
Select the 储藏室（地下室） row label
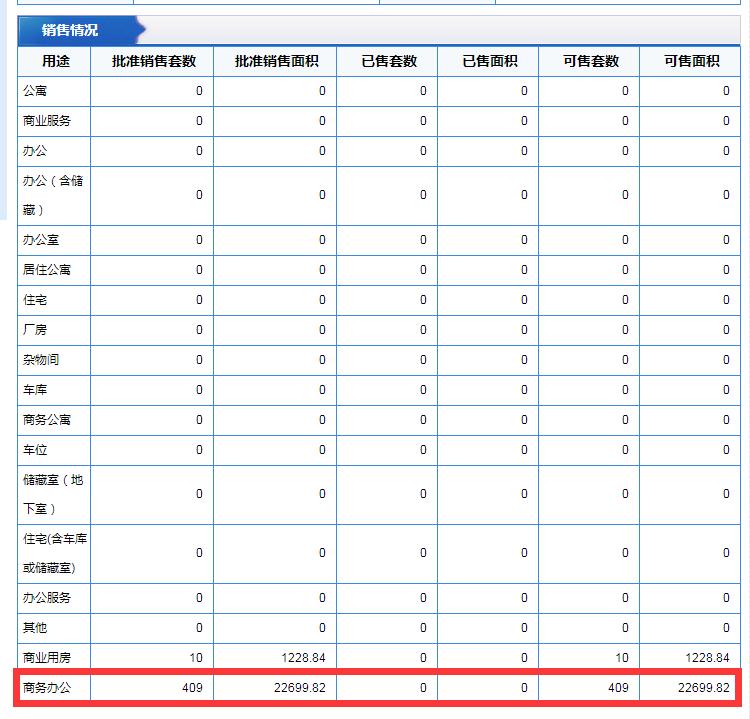tap(53, 494)
